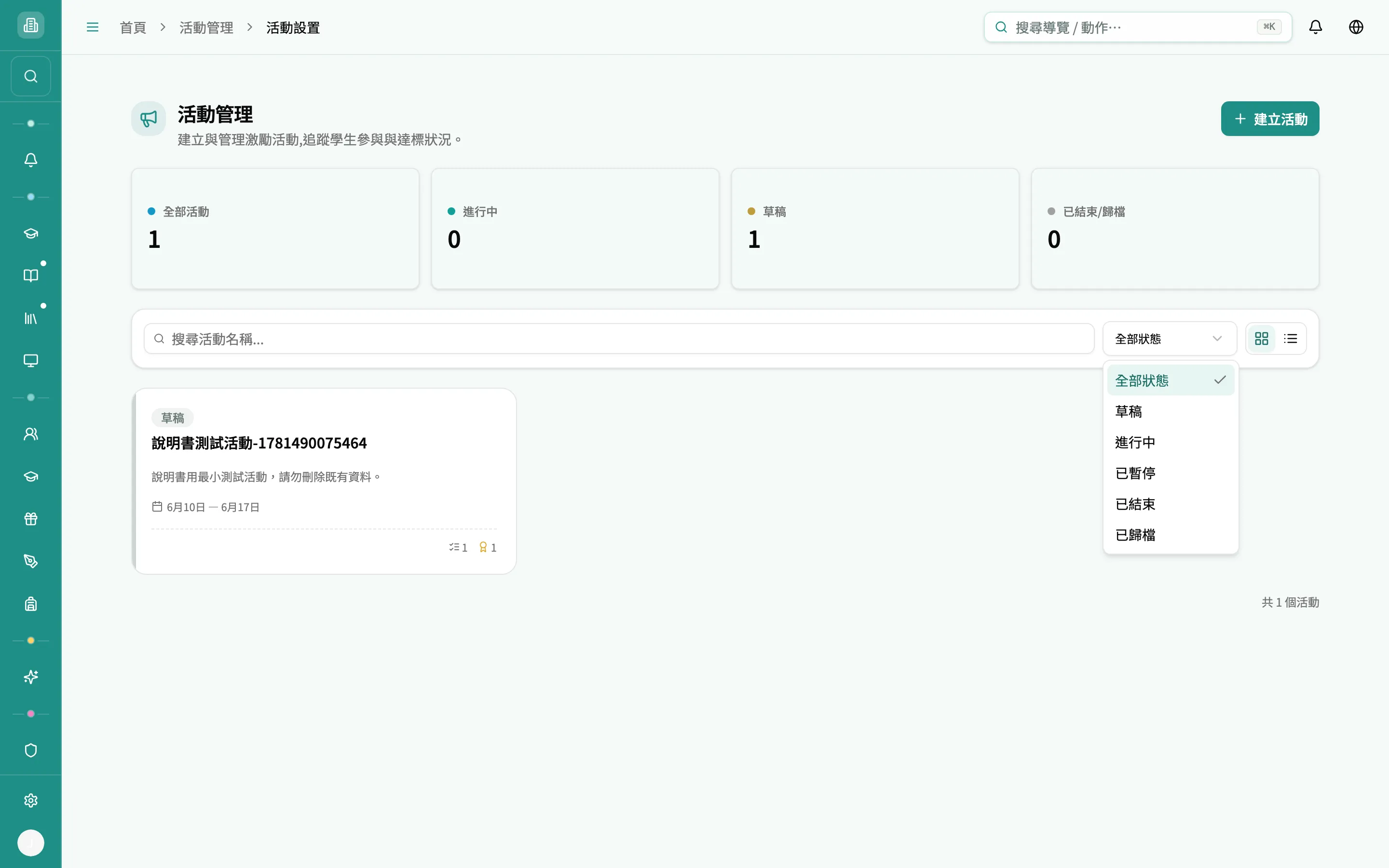Go to 首頁 breadcrumb

point(133,27)
